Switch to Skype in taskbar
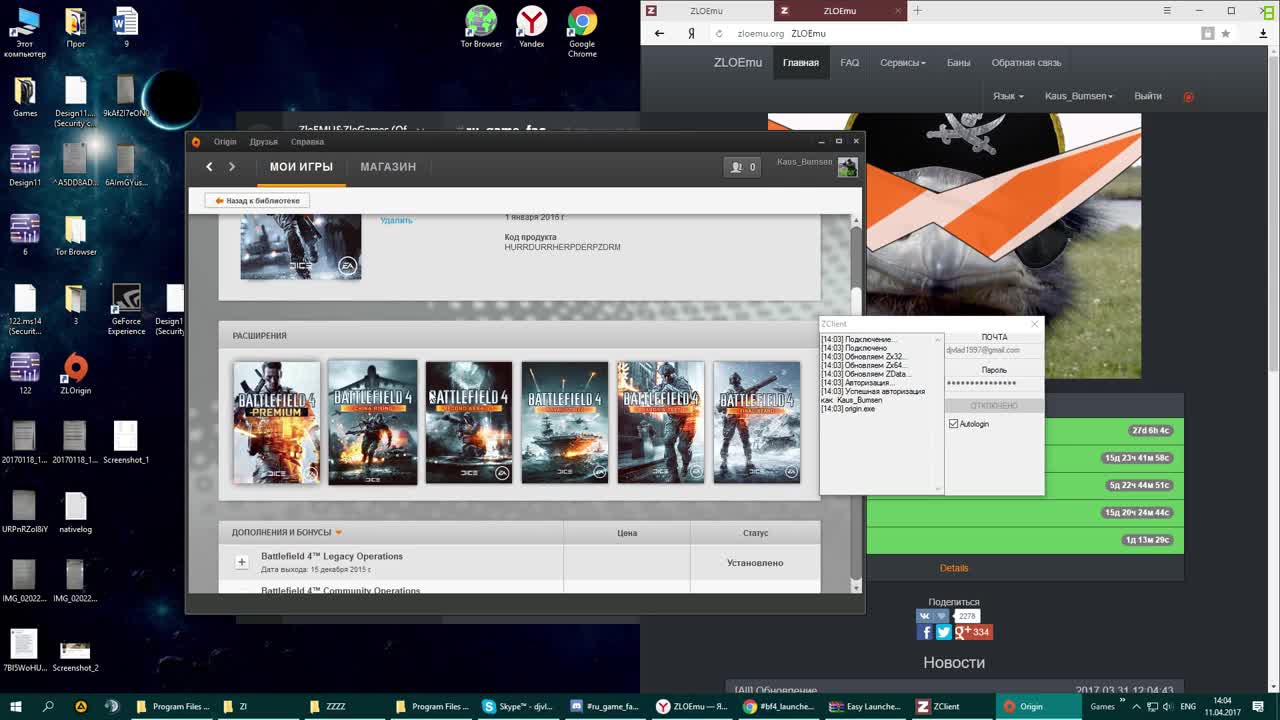Viewport: 1280px width, 720px height. pyautogui.click(x=519, y=706)
